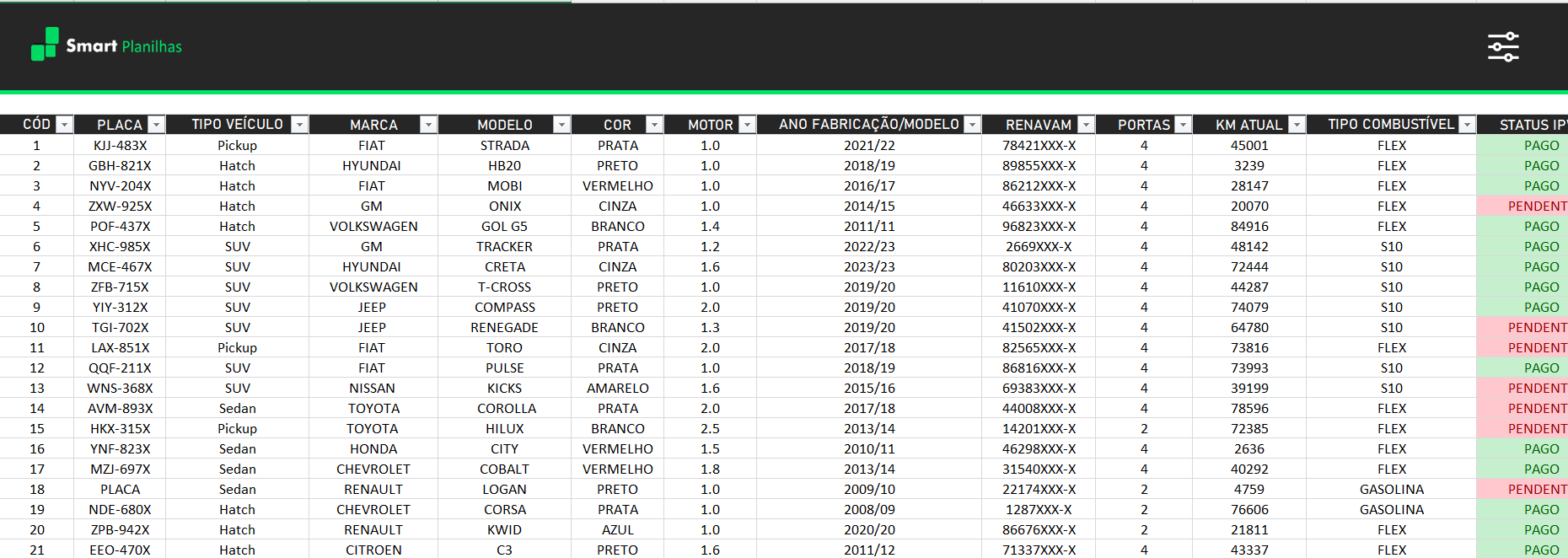
Task: Expand the TIPO COMBUSTÍVEL filter
Action: pyautogui.click(x=1467, y=125)
